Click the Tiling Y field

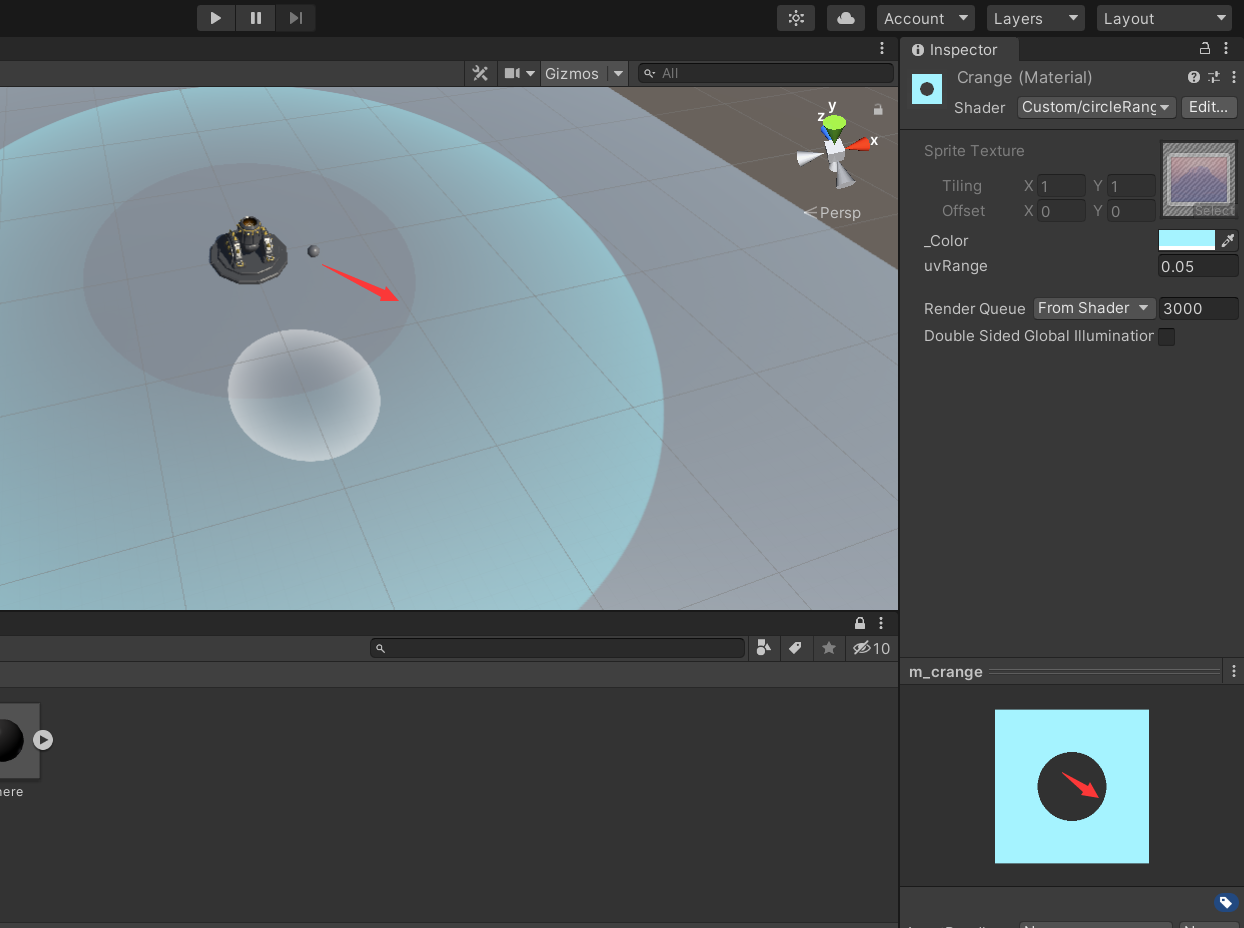1131,186
